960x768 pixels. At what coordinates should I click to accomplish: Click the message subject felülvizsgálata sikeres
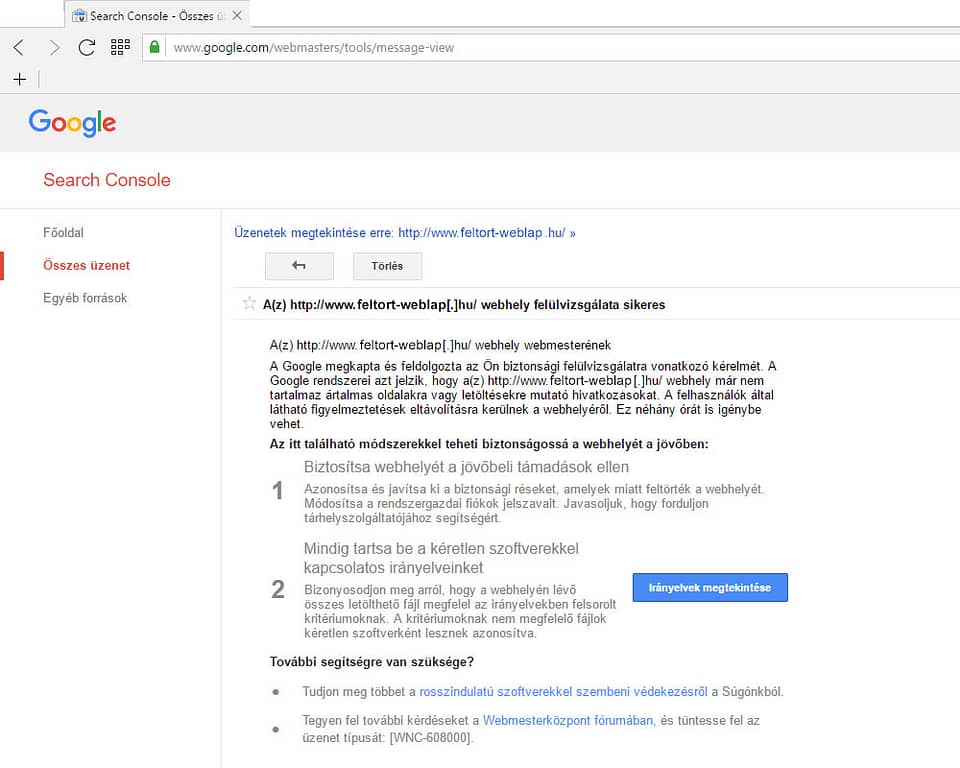coord(464,304)
